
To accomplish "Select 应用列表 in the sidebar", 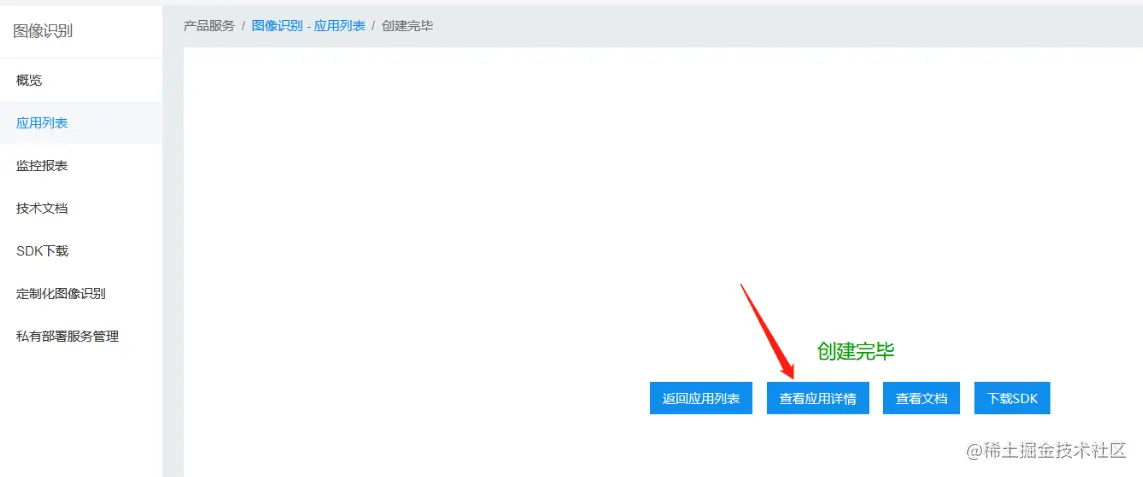I will pos(80,123).
